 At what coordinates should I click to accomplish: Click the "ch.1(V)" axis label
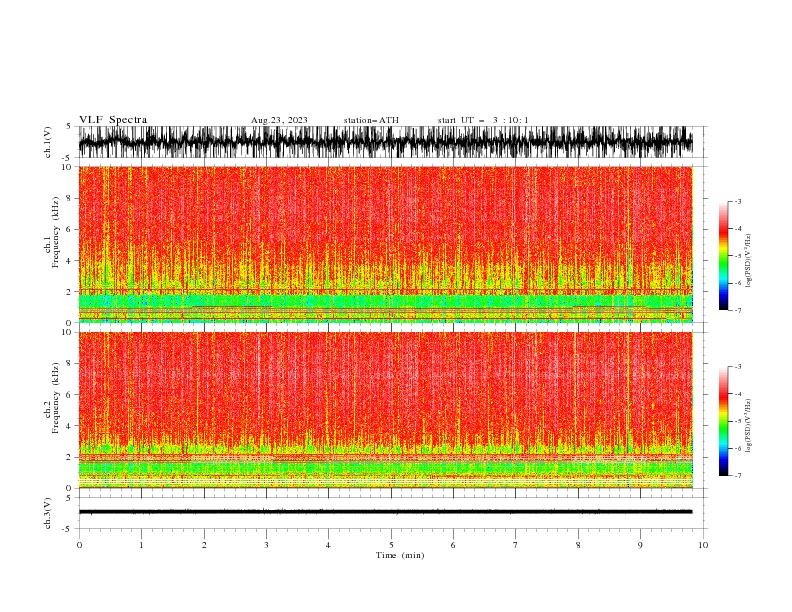click(x=48, y=142)
